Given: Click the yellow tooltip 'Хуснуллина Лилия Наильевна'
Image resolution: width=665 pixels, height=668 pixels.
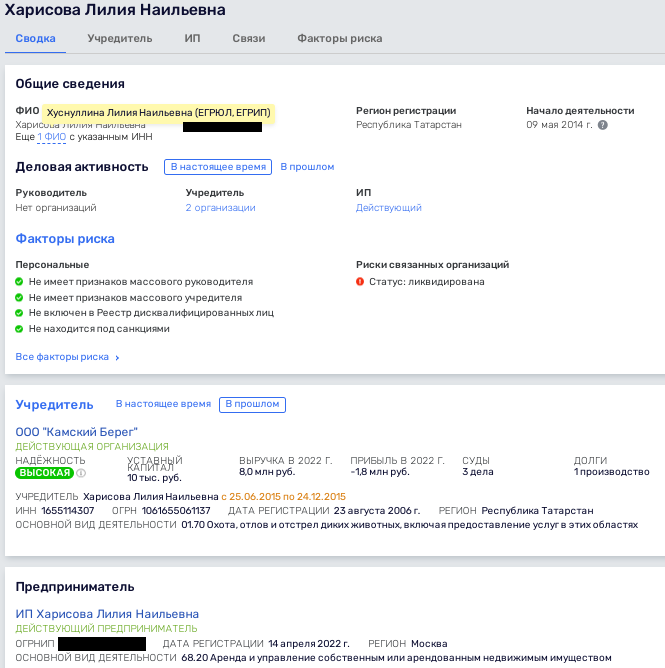Looking at the screenshot, I should 158,113.
